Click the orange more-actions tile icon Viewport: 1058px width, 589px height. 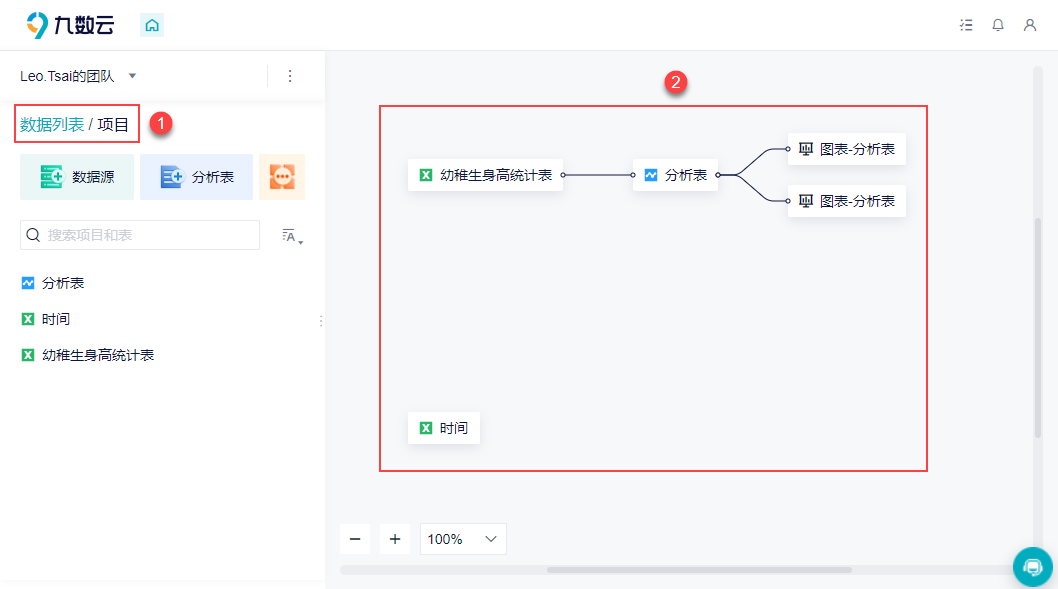[282, 177]
